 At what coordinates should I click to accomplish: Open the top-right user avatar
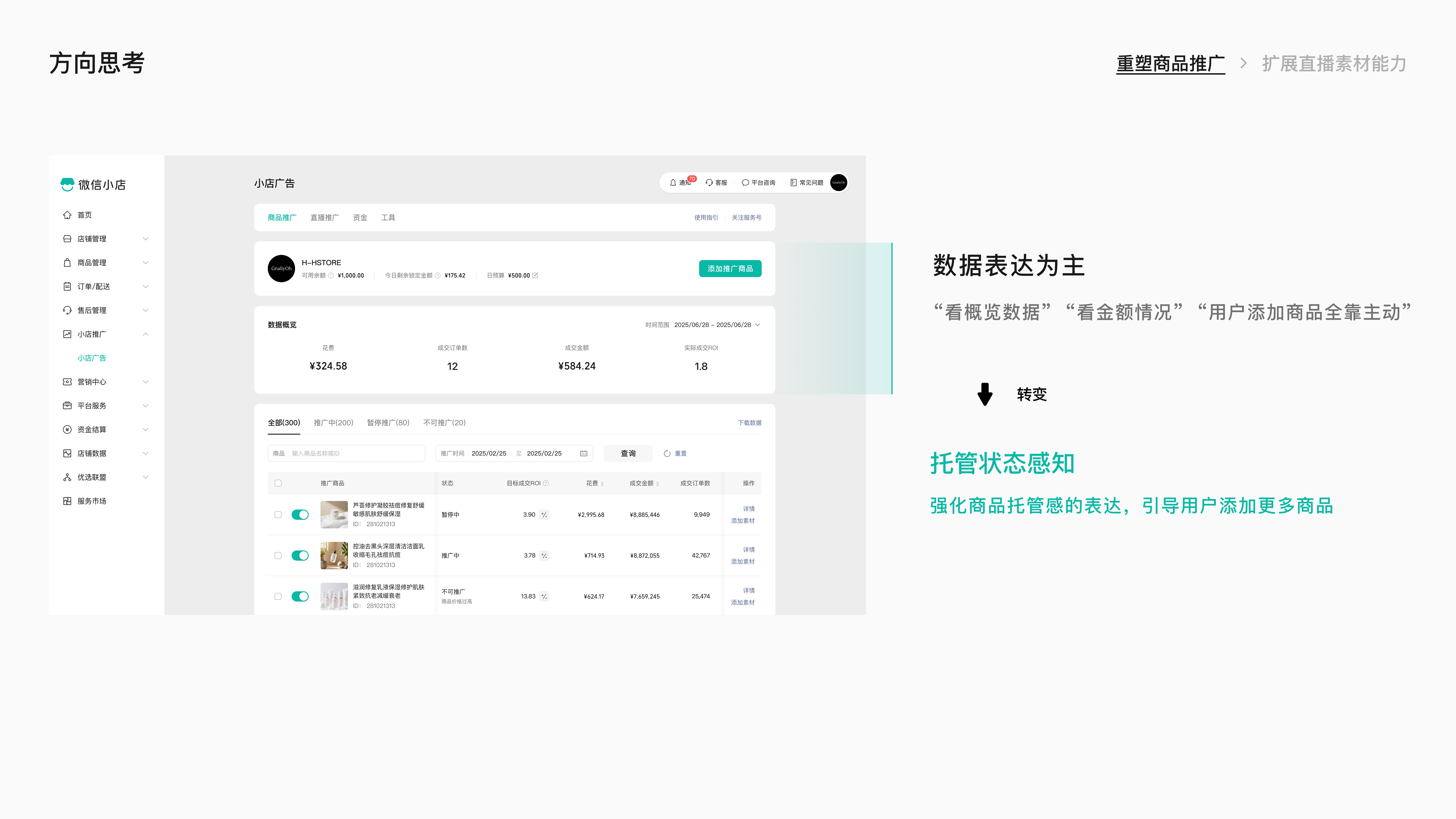pyautogui.click(x=838, y=183)
